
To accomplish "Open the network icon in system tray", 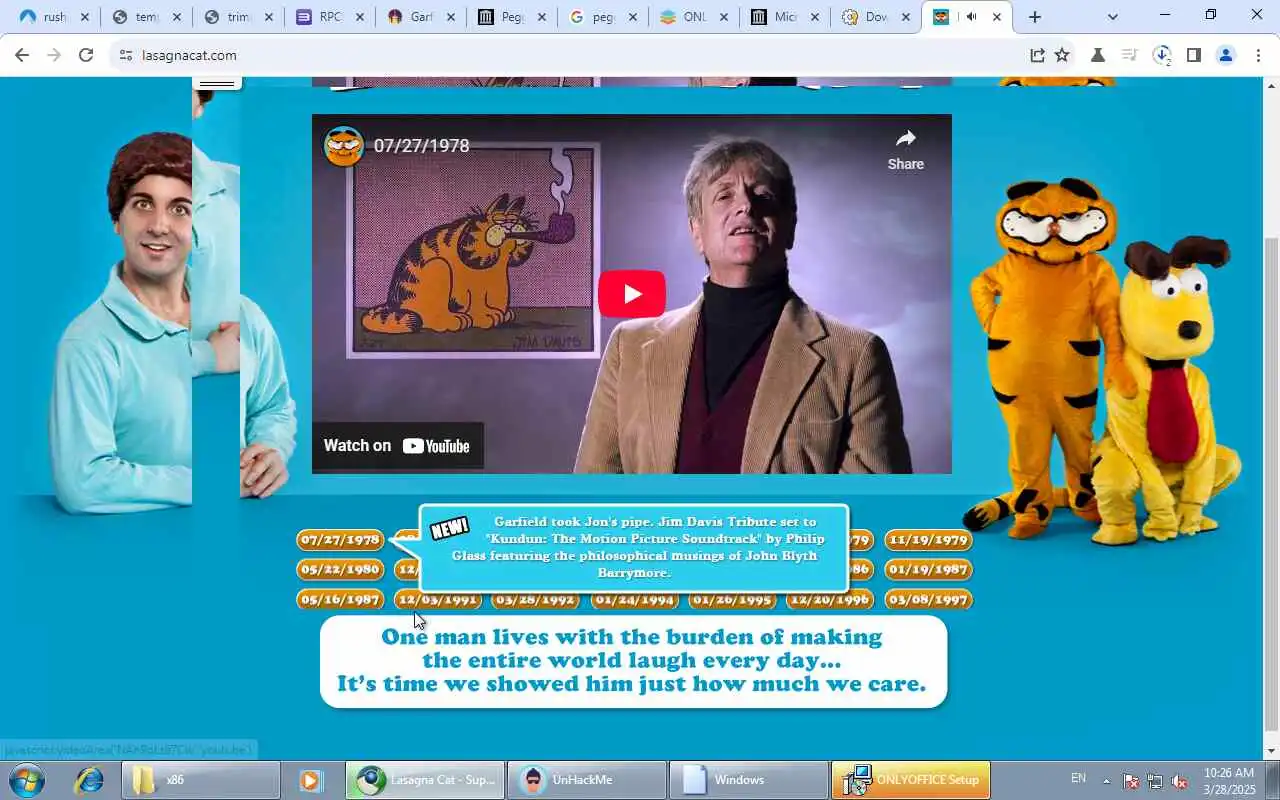I will (1155, 781).
